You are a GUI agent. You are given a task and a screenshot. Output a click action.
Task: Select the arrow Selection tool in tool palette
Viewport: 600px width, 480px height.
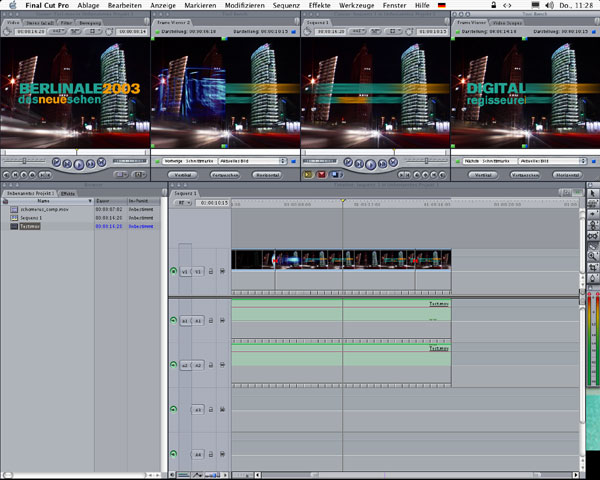click(x=592, y=194)
